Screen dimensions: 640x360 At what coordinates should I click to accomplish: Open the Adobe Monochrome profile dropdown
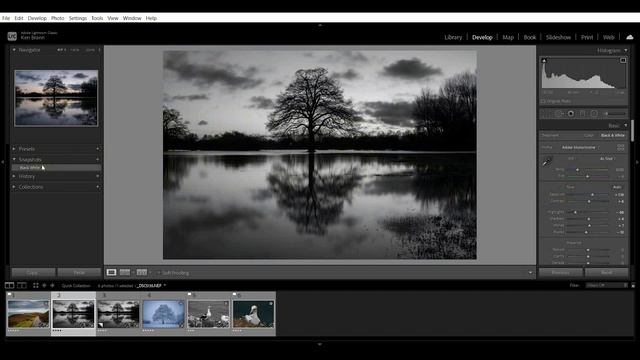click(581, 147)
